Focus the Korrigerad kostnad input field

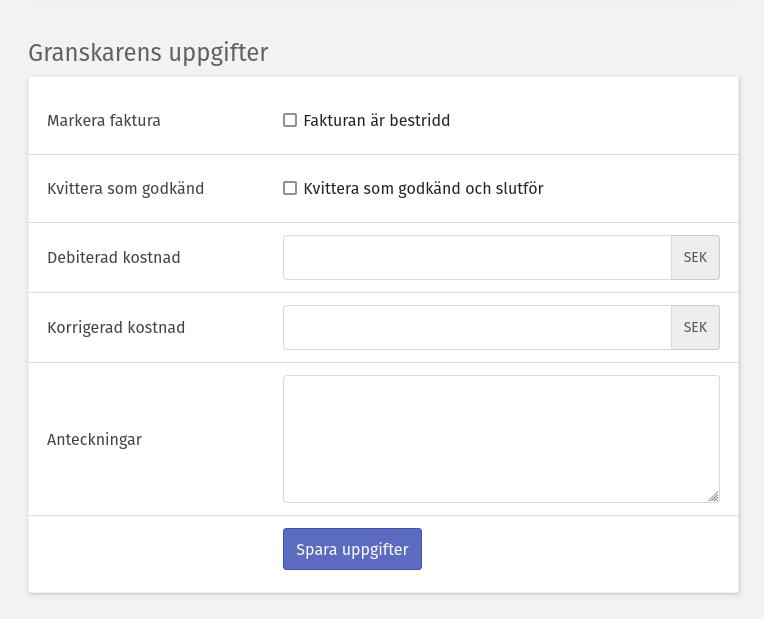pyautogui.click(x=477, y=327)
